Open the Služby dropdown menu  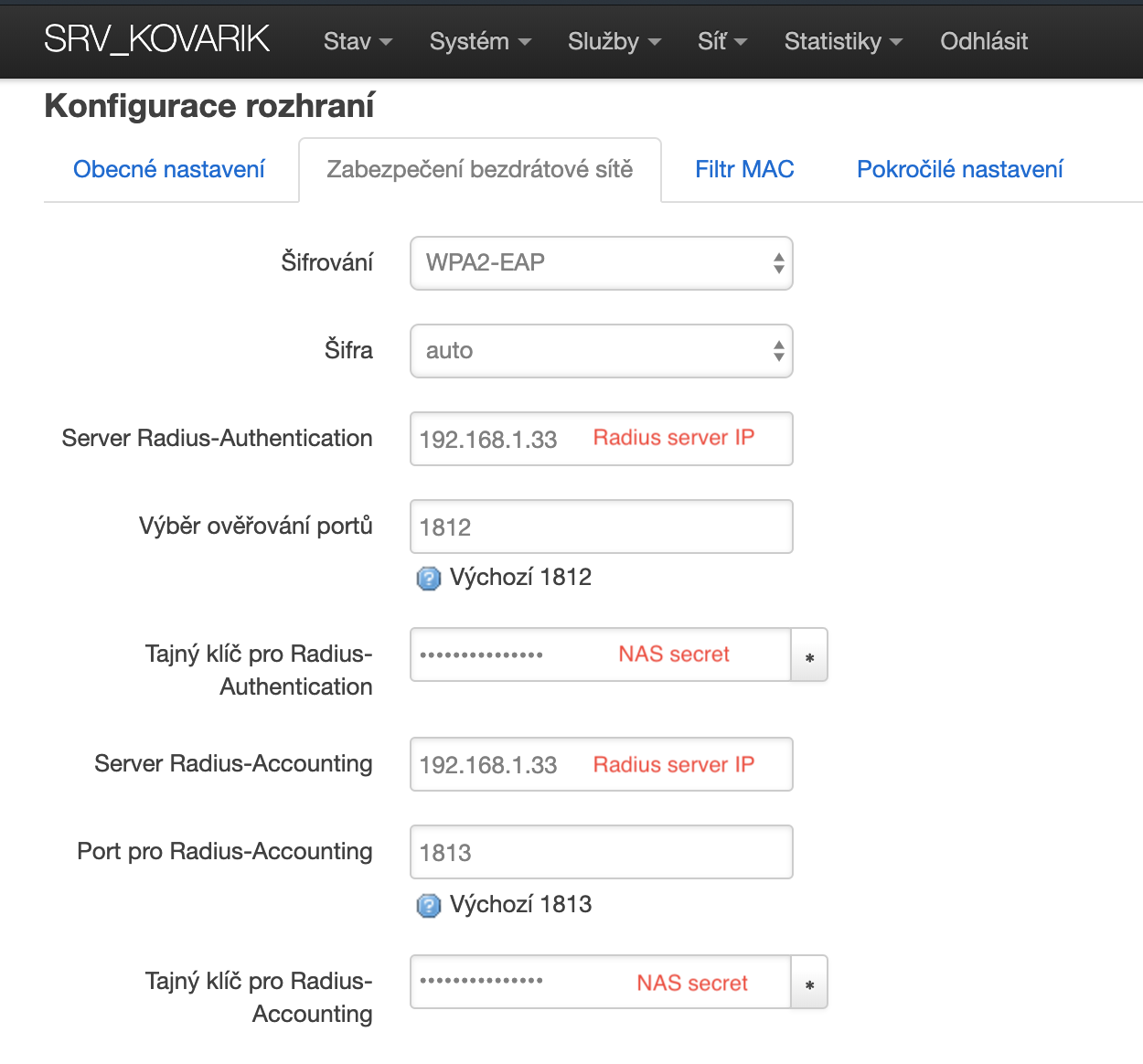(x=614, y=41)
